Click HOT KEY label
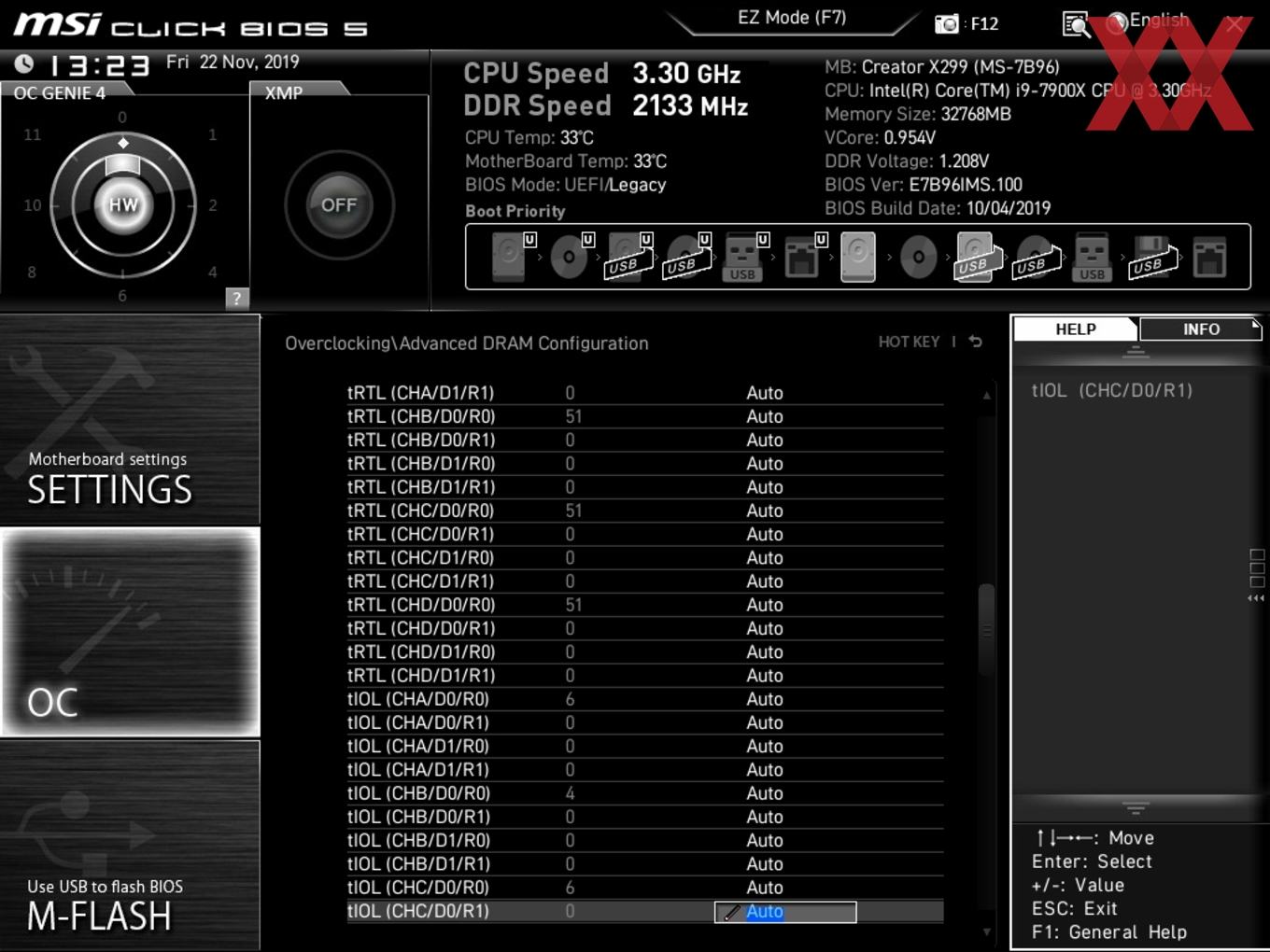Screen dimensions: 1270x952 tap(909, 342)
